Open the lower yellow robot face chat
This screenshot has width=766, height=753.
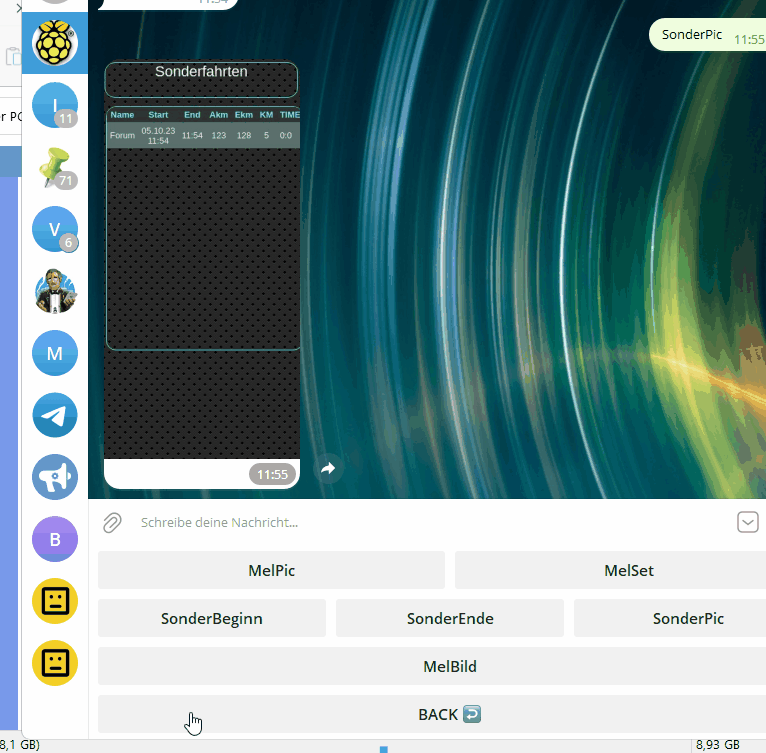point(55,663)
